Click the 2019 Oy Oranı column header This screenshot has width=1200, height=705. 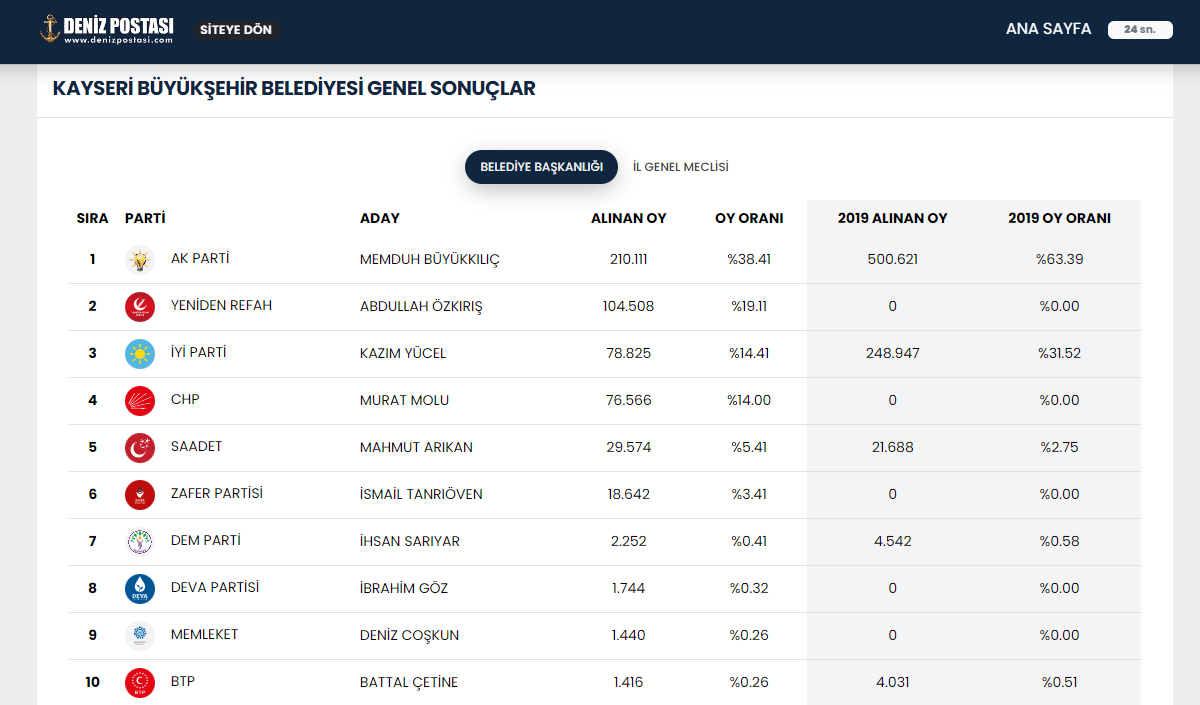pyautogui.click(x=1059, y=218)
